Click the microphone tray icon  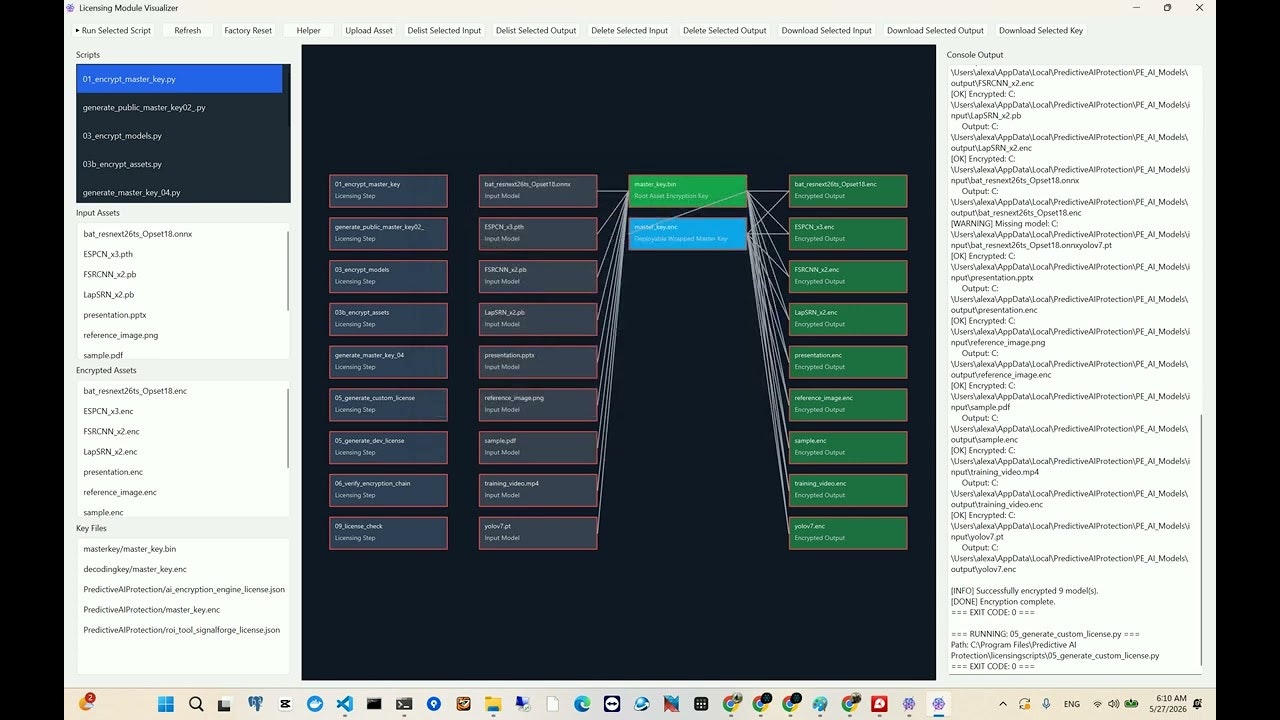tap(1046, 704)
